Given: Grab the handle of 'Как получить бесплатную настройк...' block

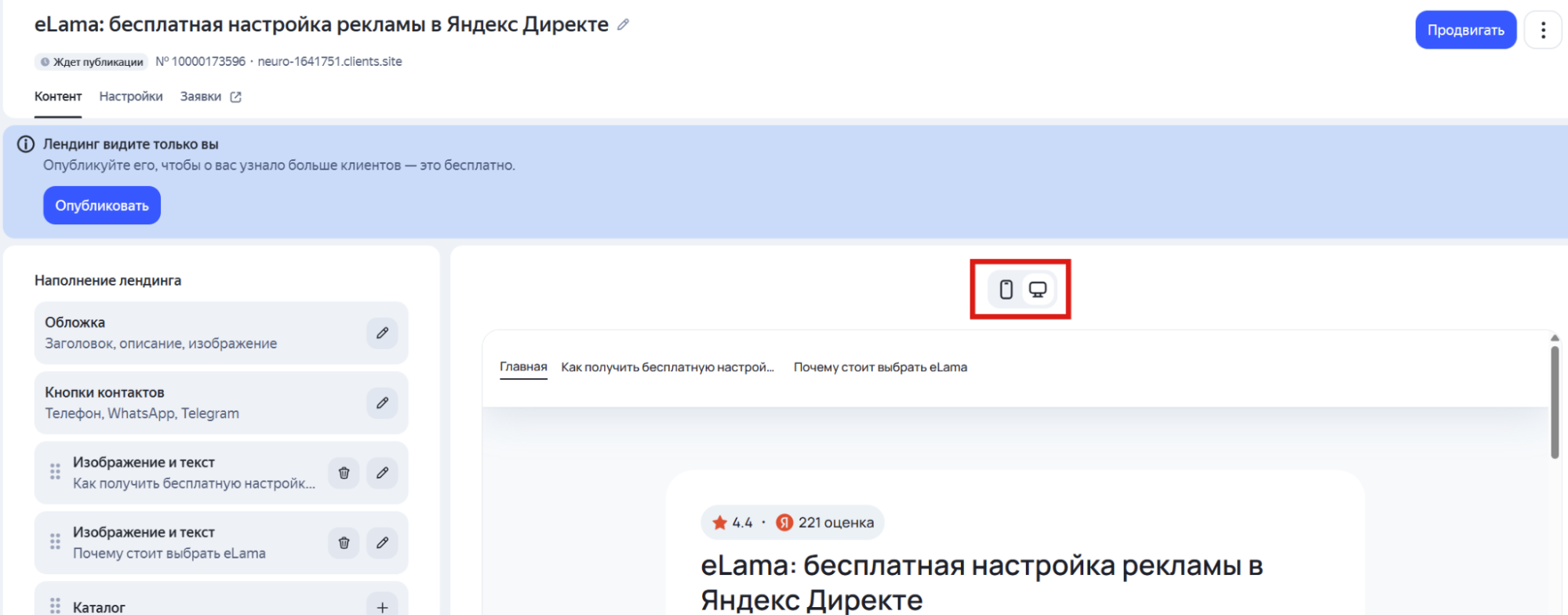Looking at the screenshot, I should pyautogui.click(x=55, y=471).
